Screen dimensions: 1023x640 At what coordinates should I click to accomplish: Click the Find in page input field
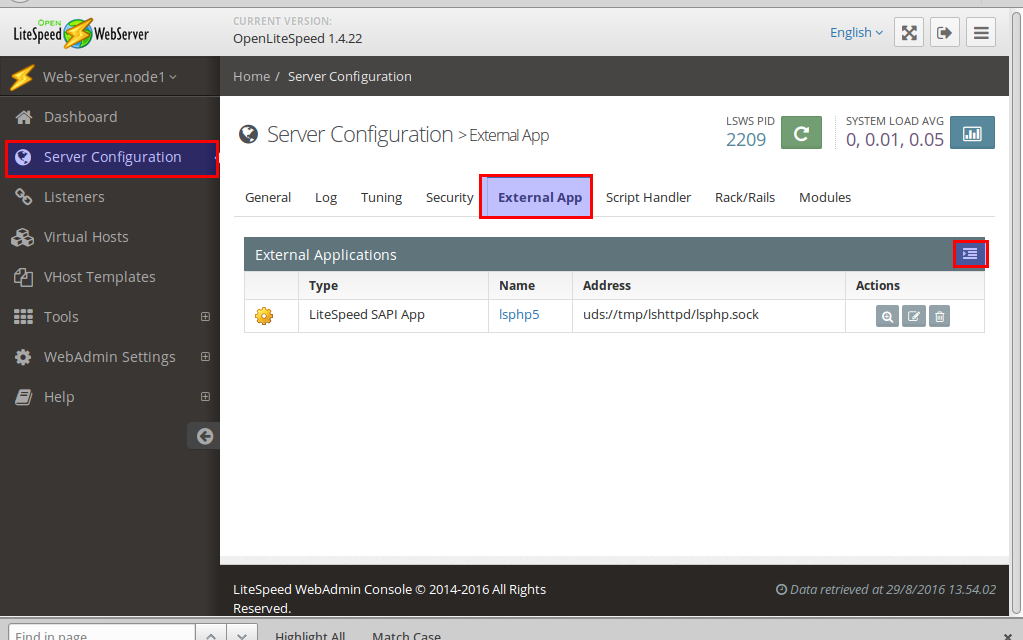pyautogui.click(x=101, y=634)
